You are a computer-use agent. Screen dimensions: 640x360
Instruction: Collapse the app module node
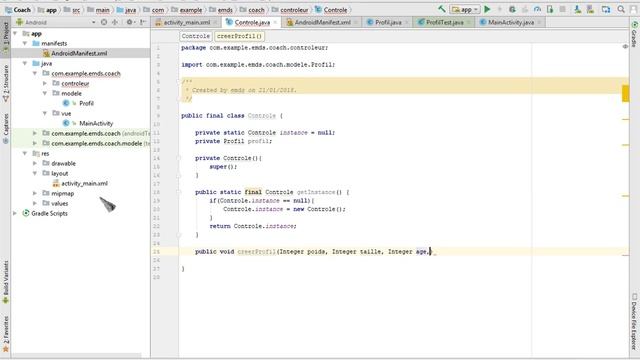pyautogui.click(x=15, y=33)
